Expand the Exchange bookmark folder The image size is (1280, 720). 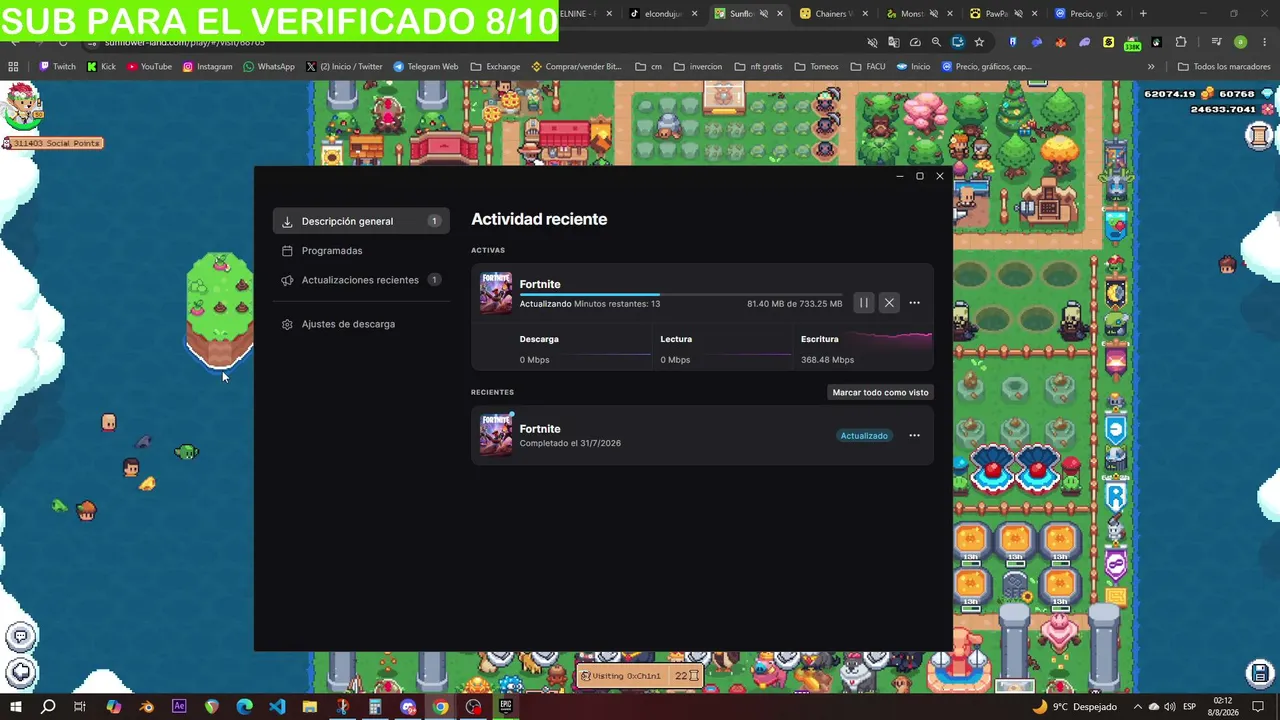495,67
